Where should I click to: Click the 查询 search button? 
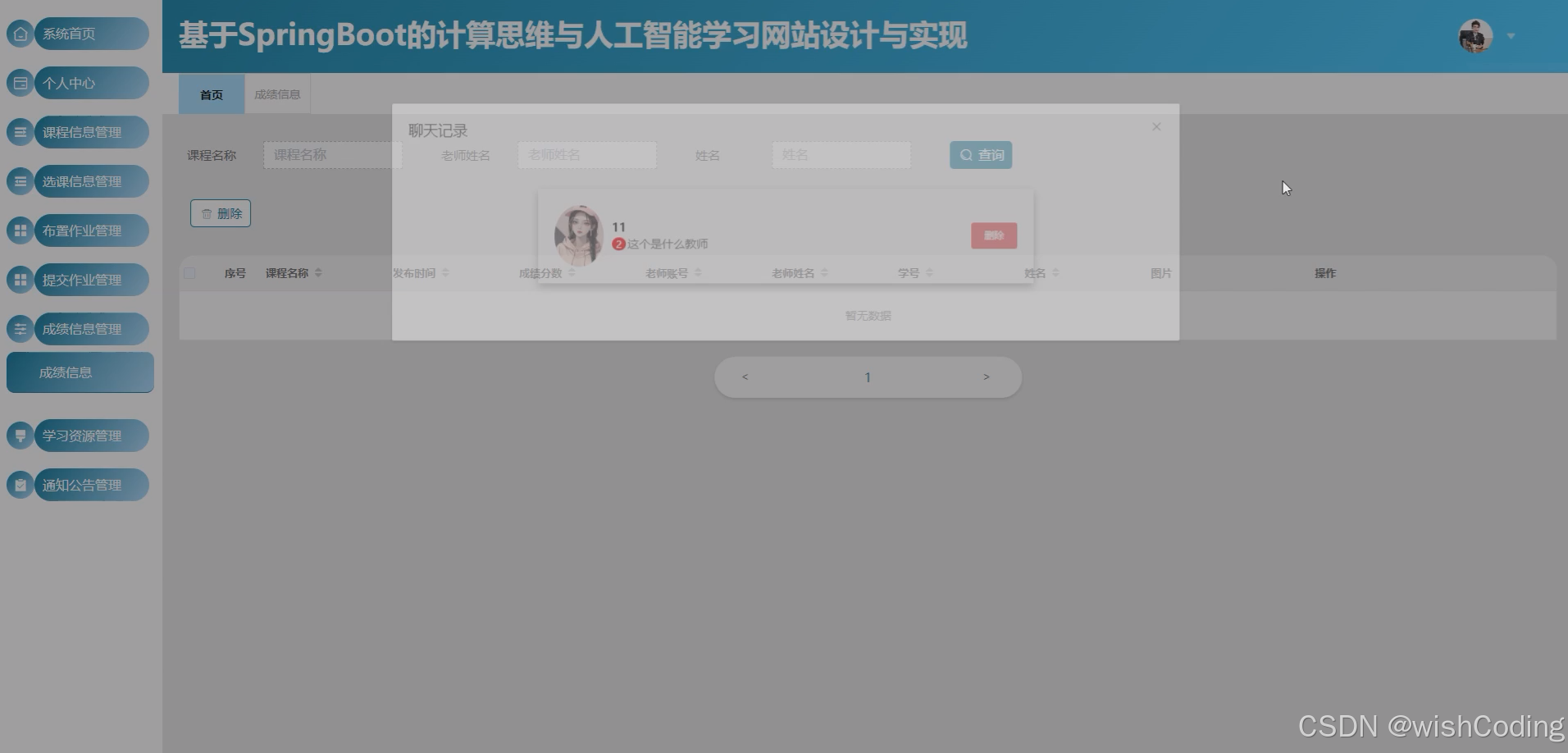tap(981, 155)
